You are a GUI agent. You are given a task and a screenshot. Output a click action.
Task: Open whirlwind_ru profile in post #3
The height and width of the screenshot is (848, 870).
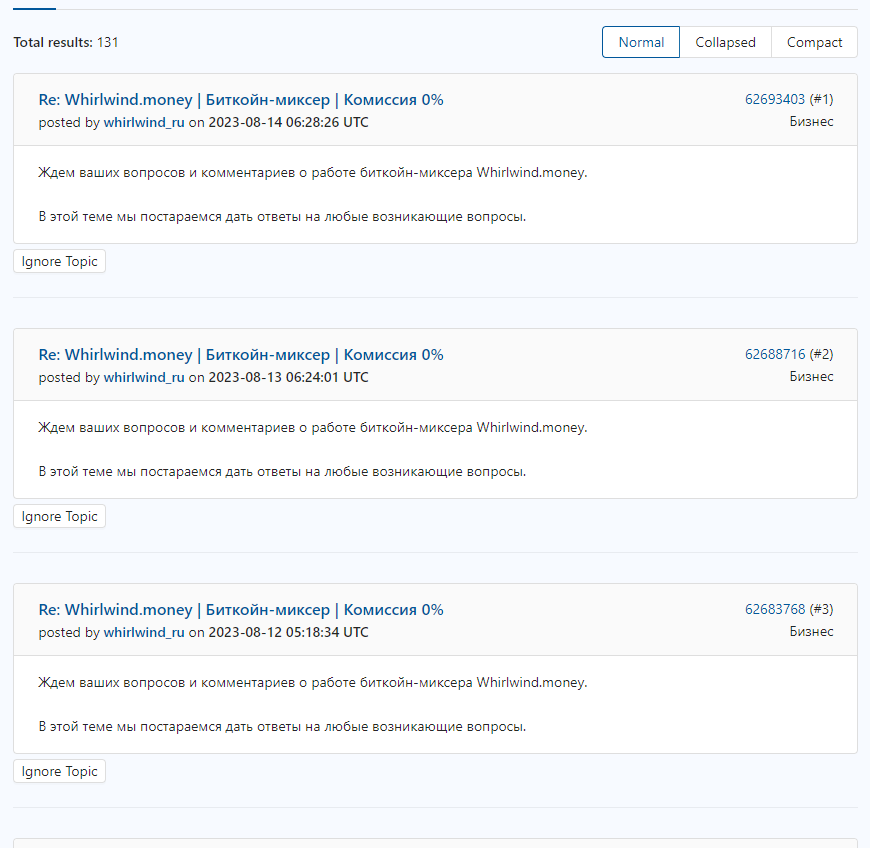(144, 633)
